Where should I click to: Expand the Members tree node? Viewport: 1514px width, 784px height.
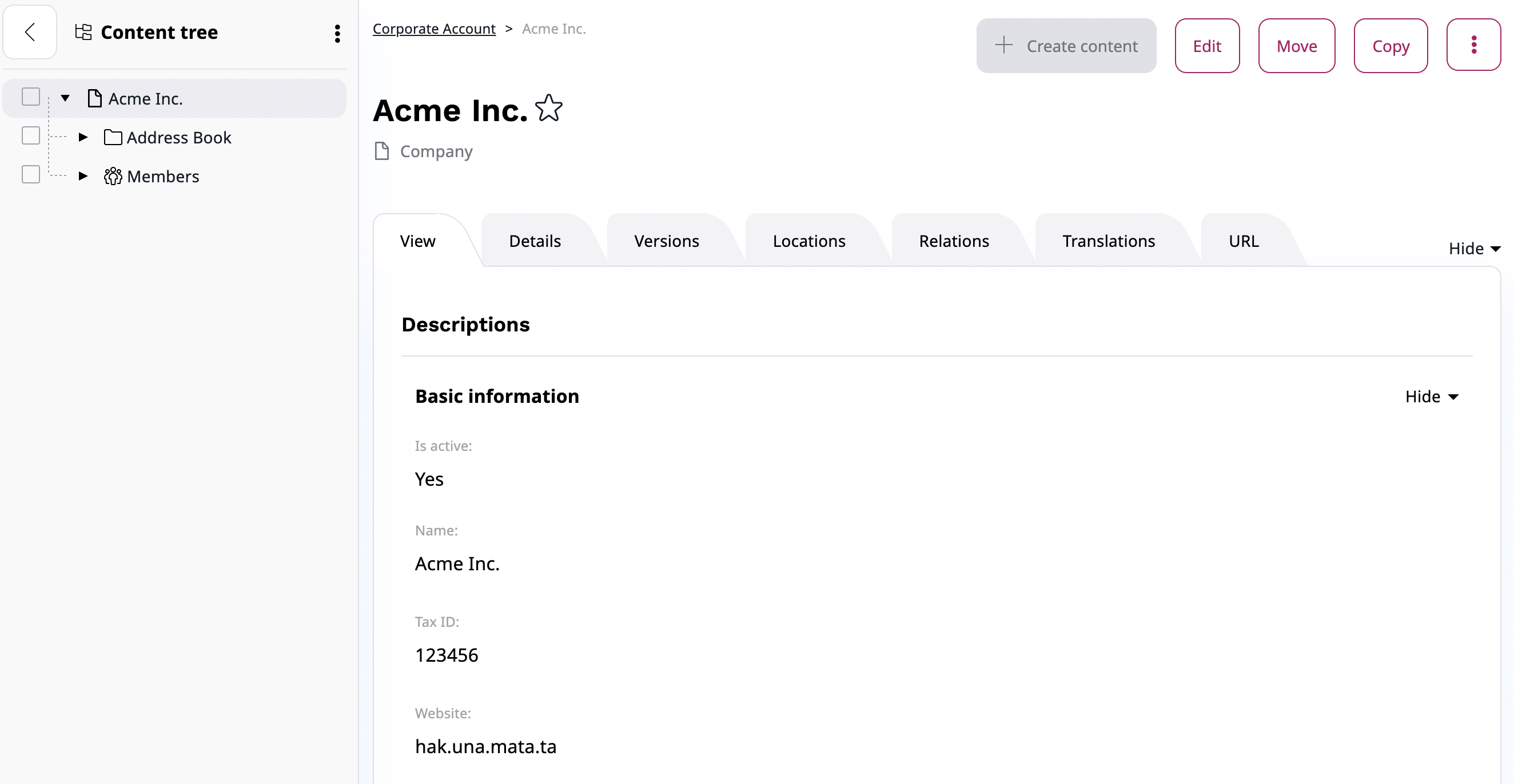(x=83, y=176)
